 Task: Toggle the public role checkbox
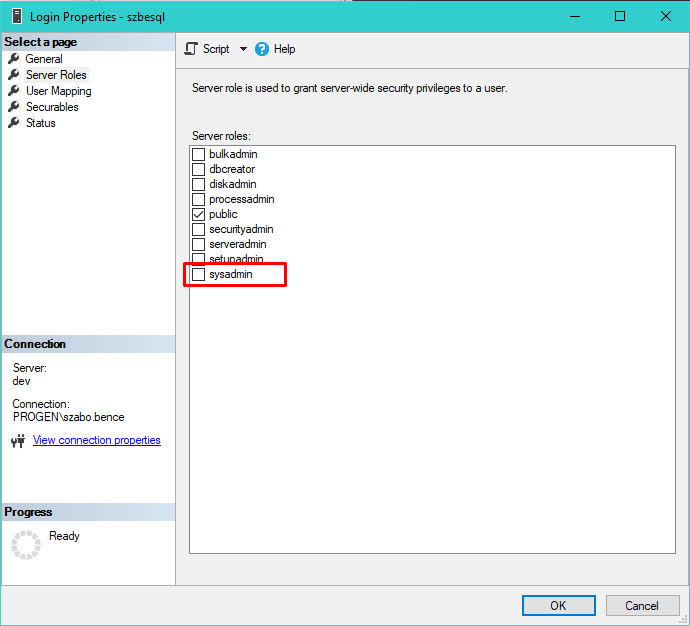click(x=198, y=214)
